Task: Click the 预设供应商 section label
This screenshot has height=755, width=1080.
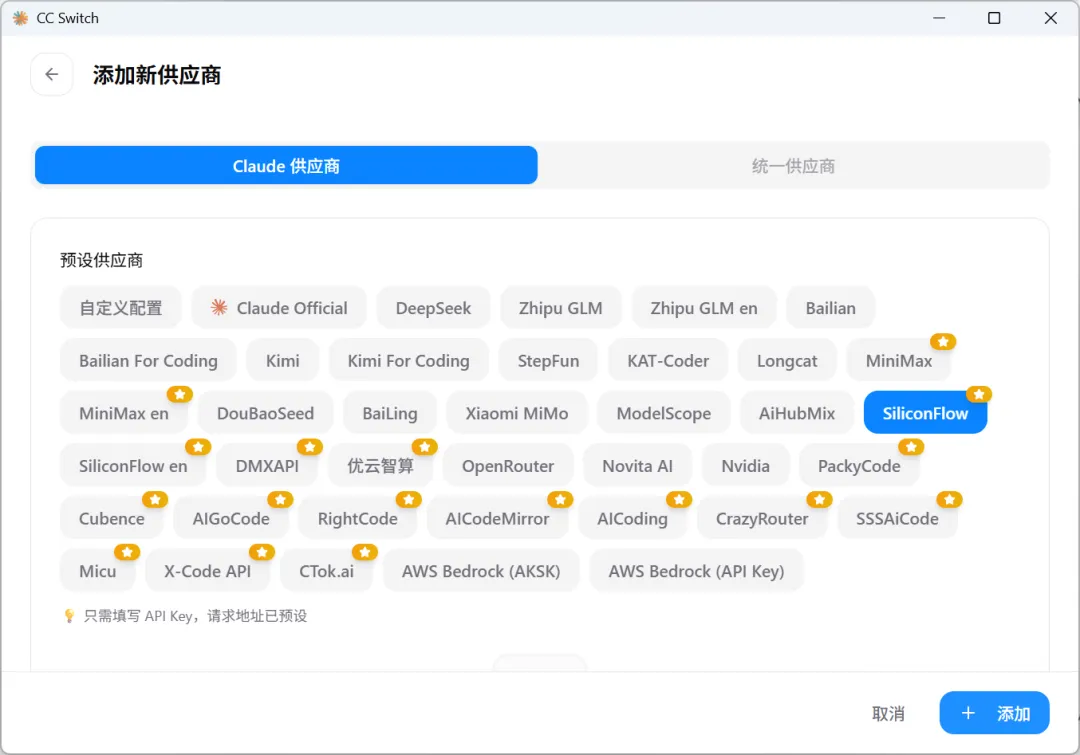Action: click(x=101, y=260)
